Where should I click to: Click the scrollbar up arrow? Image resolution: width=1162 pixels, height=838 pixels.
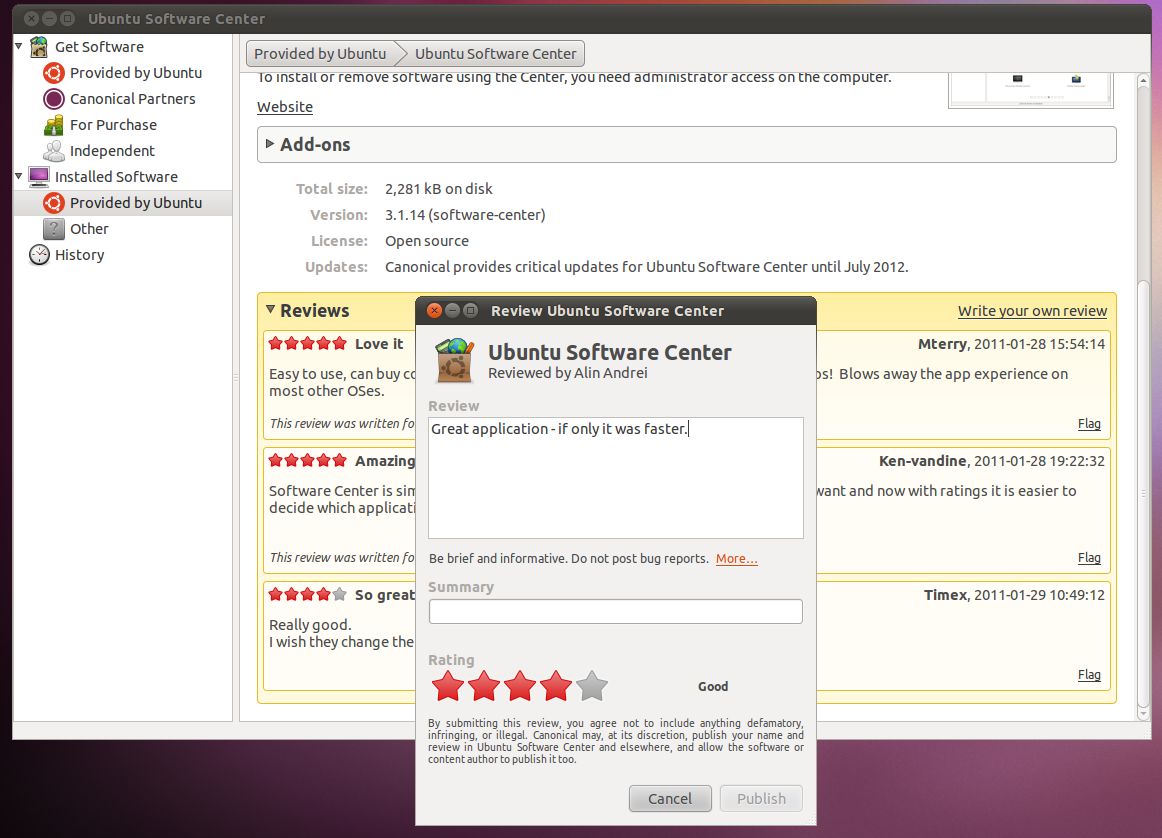point(1143,80)
